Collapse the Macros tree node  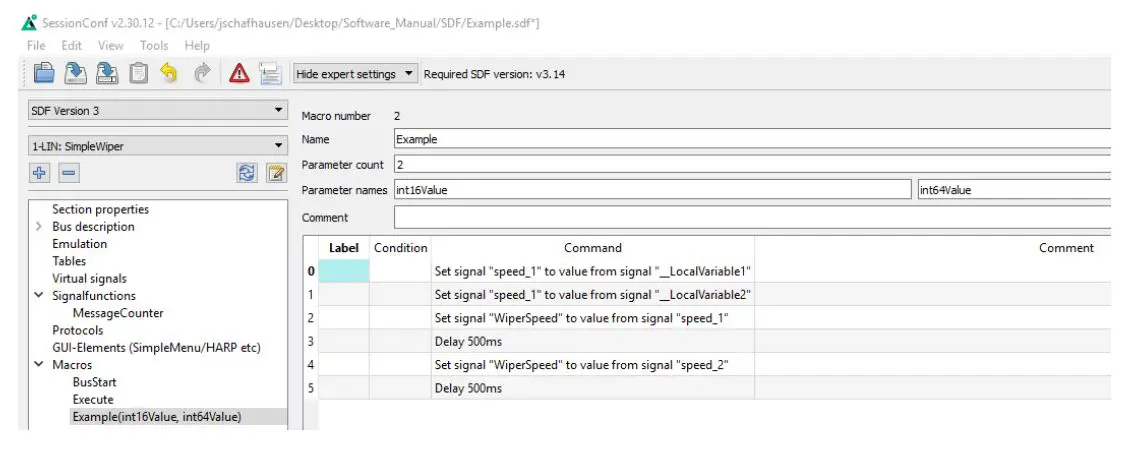[x=38, y=365]
